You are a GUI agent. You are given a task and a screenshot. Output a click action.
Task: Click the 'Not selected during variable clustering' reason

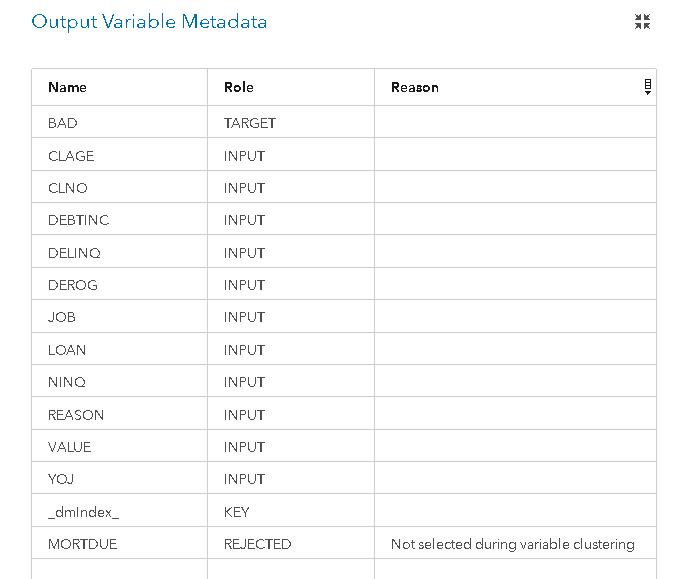[x=513, y=544]
